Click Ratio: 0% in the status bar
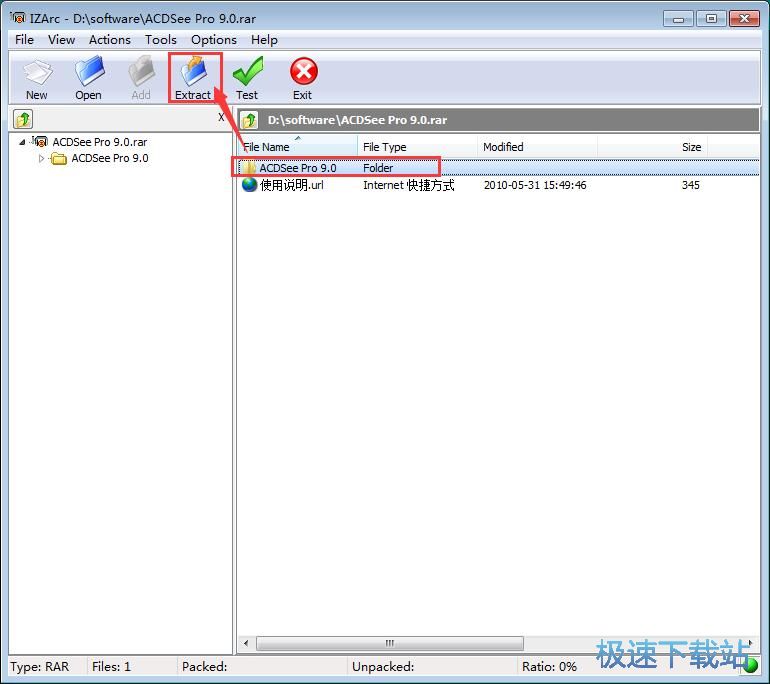This screenshot has height=684, width=770. tap(549, 666)
